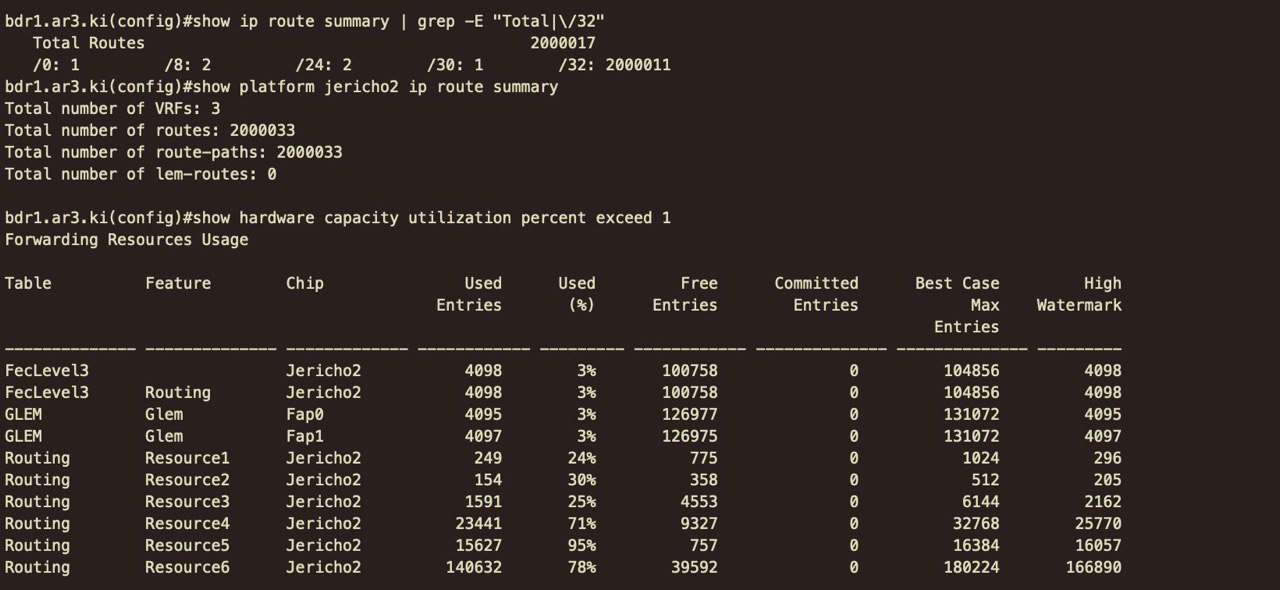Viewport: 1280px width, 590px height.
Task: Click the '/8: 2' prefix count
Action: (188, 65)
